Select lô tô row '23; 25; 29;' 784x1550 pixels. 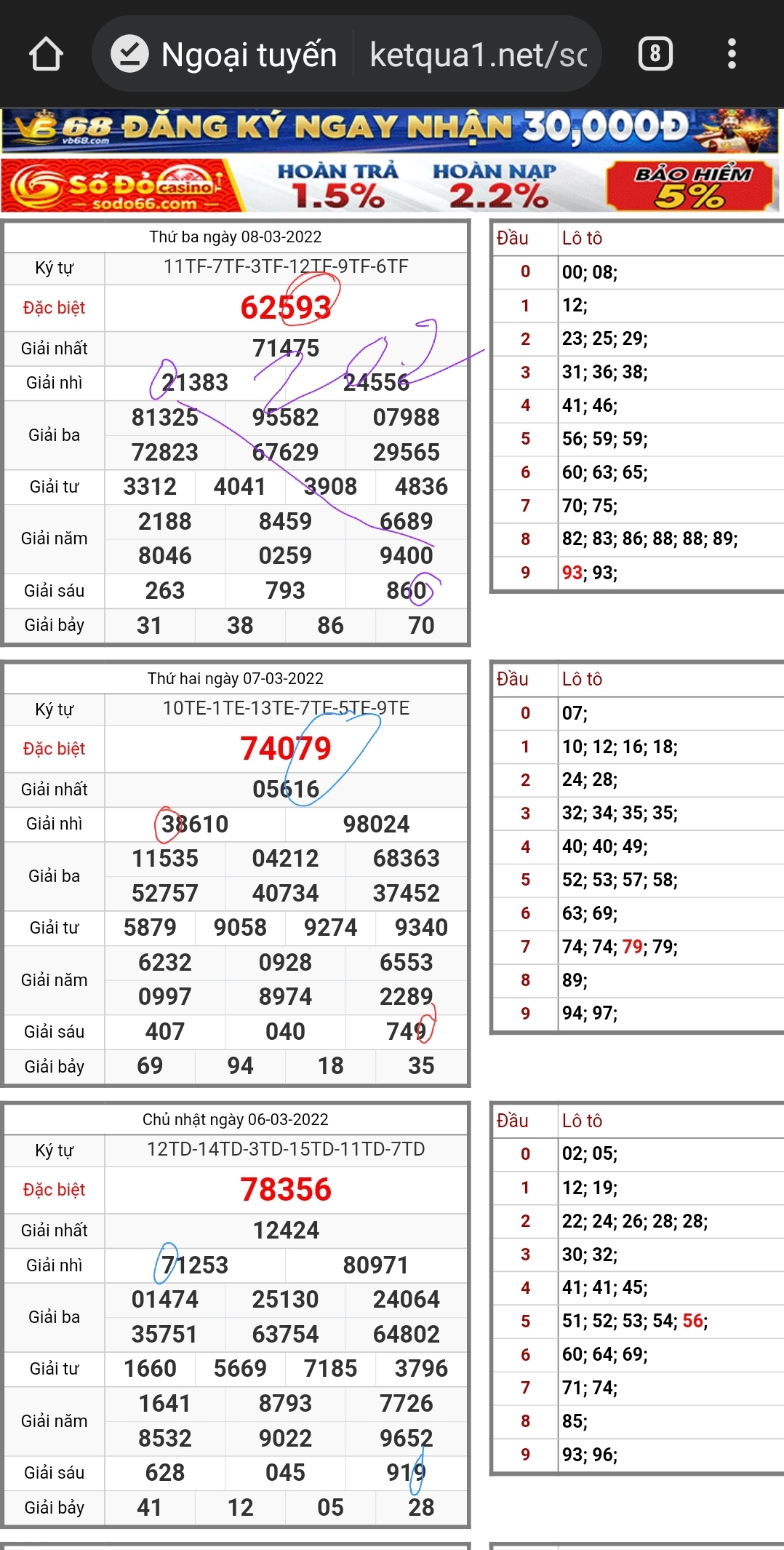(x=604, y=338)
